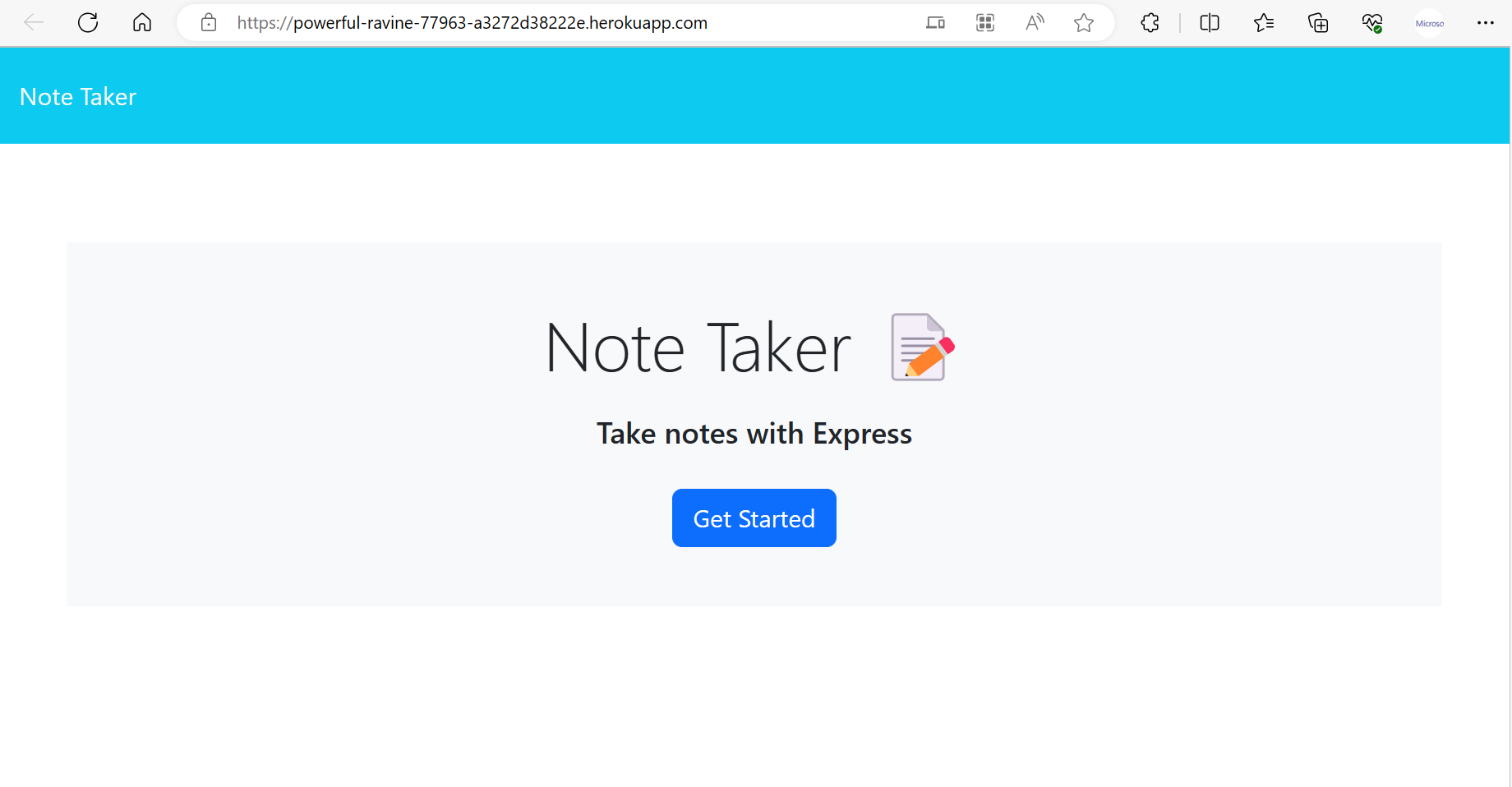This screenshot has height=787, width=1512.
Task: Open QR code/apps icon in address bar
Action: click(x=985, y=23)
